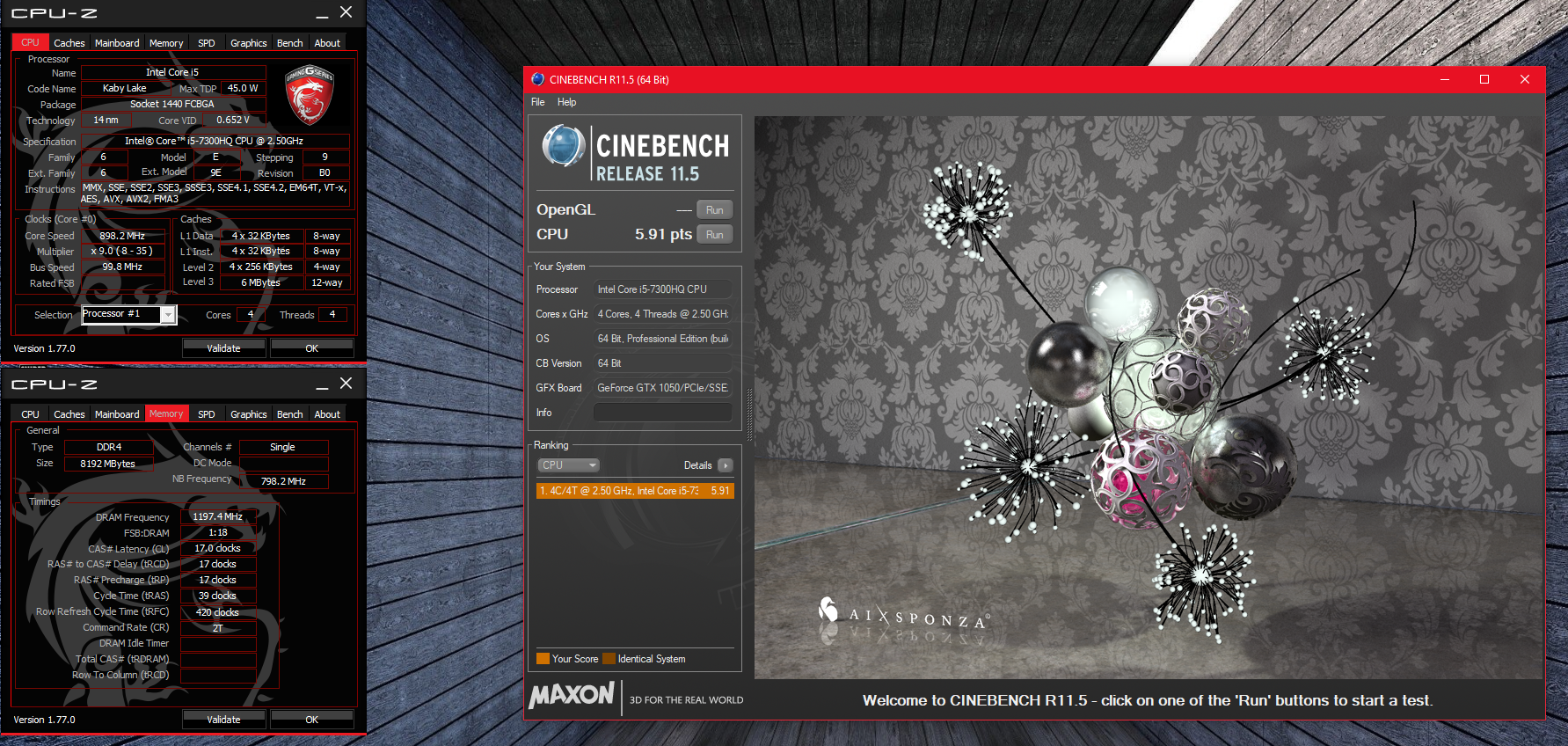Open SPD tab in bottom CPU-Z
This screenshot has width=1568, height=746.
point(207,414)
